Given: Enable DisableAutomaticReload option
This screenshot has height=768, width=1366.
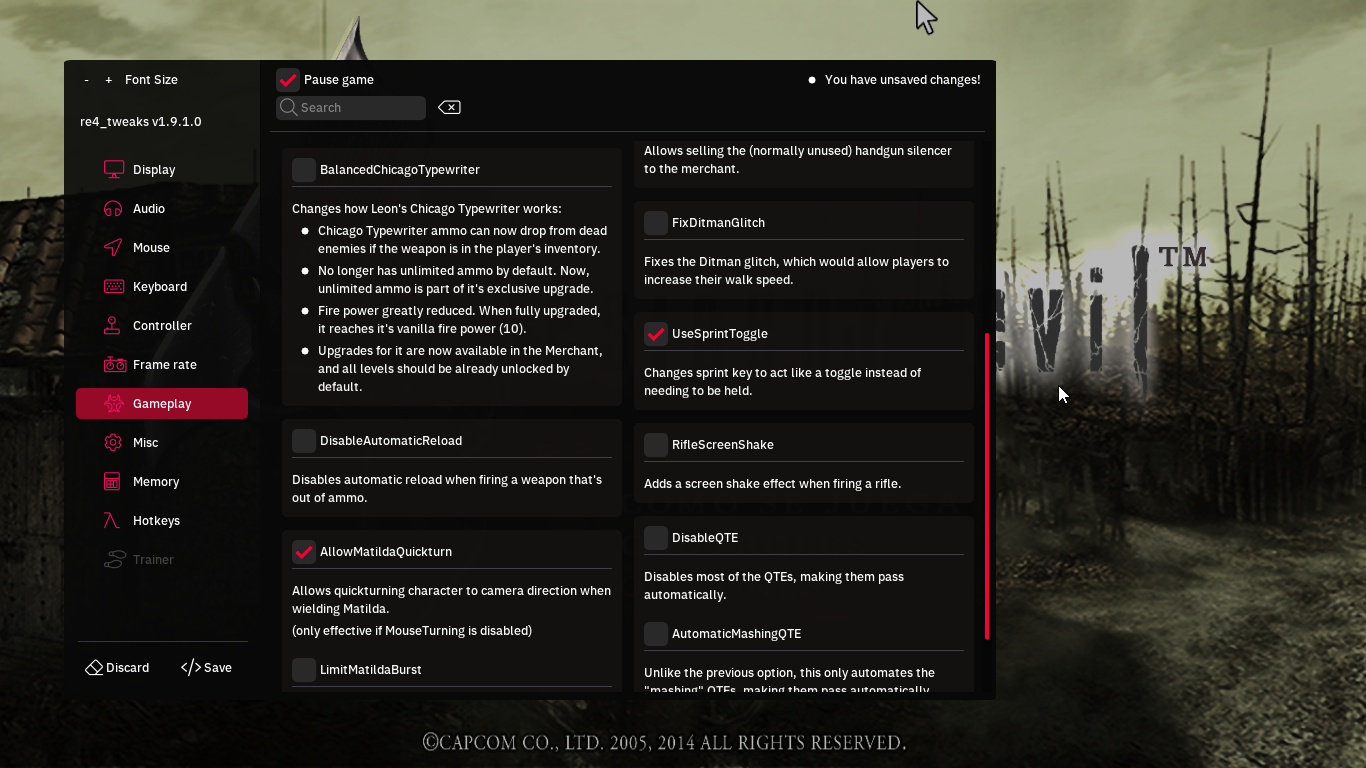Looking at the screenshot, I should click(304, 441).
